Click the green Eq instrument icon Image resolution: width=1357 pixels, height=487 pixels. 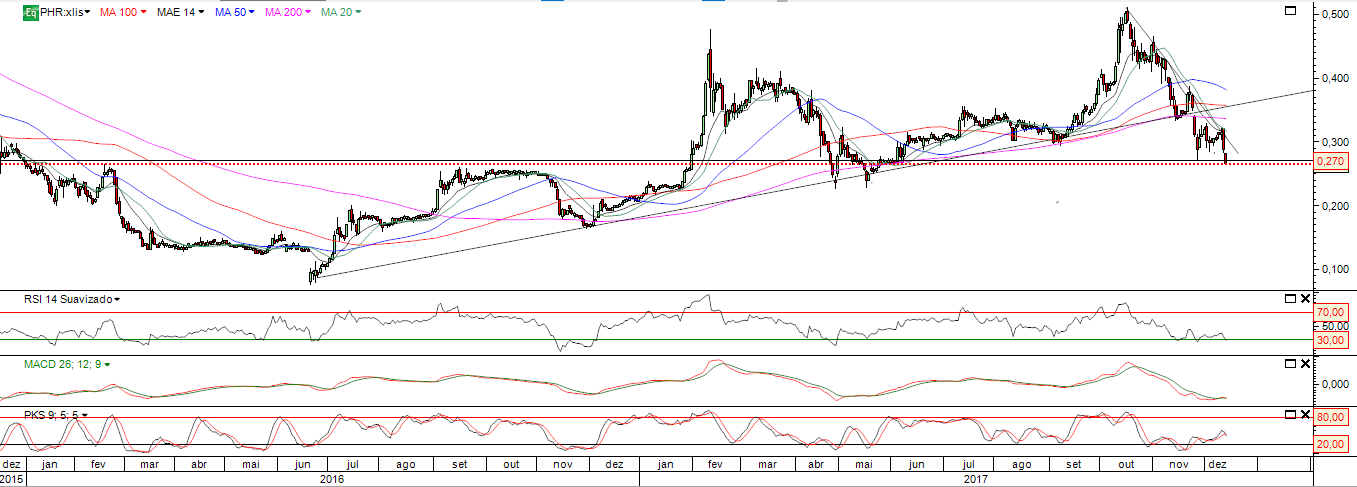tap(31, 12)
